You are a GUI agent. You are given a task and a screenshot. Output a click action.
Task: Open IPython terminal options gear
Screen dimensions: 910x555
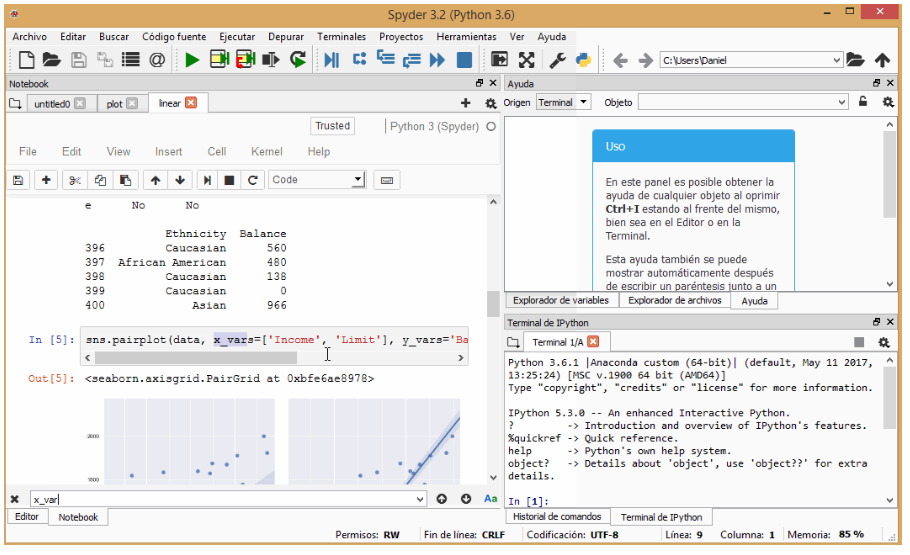[884, 343]
